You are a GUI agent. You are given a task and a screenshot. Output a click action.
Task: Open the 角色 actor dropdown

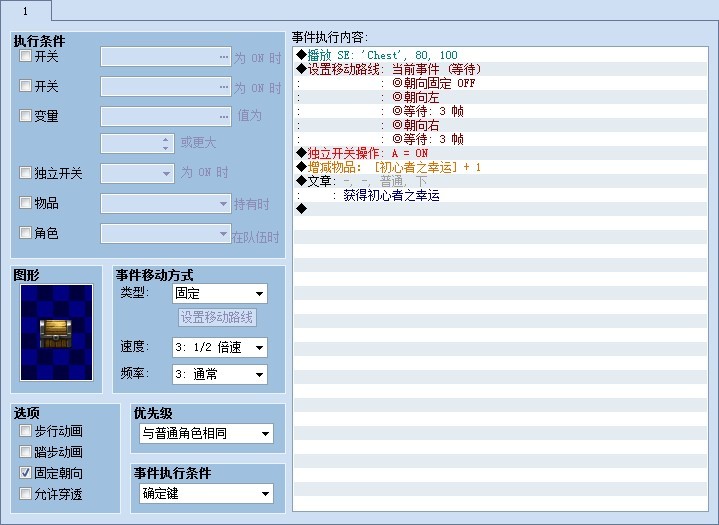click(x=166, y=233)
